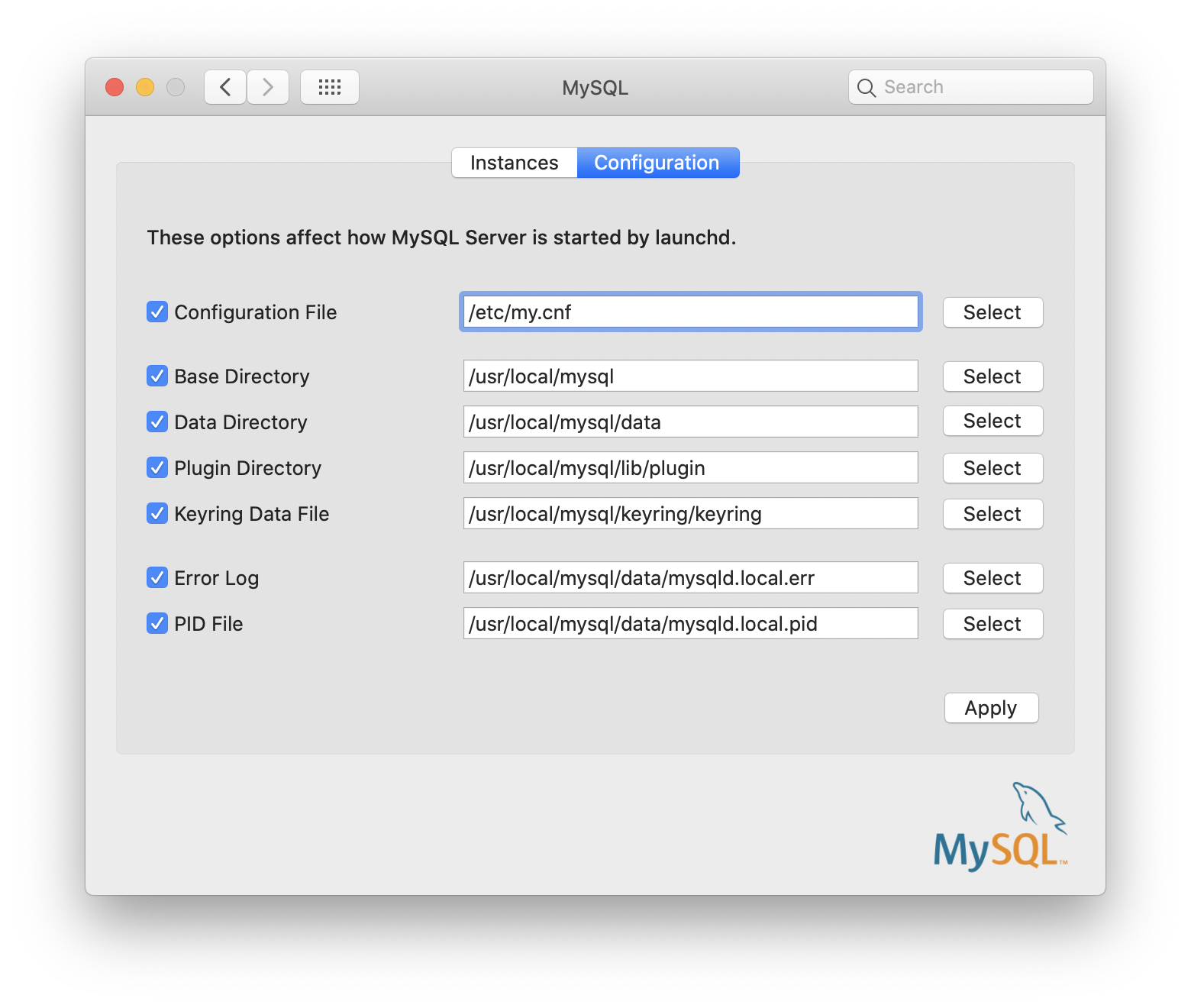Uncheck the Configuration File checkbox
The height and width of the screenshot is (1008, 1191).
(x=157, y=312)
